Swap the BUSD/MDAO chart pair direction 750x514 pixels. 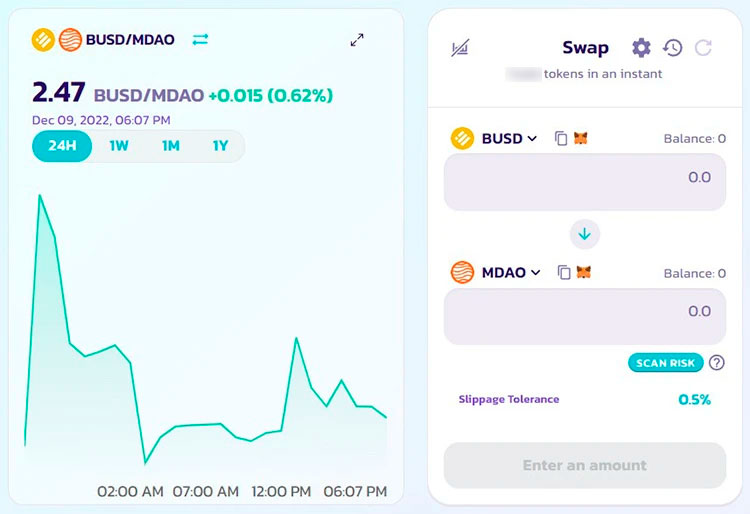pyautogui.click(x=201, y=40)
